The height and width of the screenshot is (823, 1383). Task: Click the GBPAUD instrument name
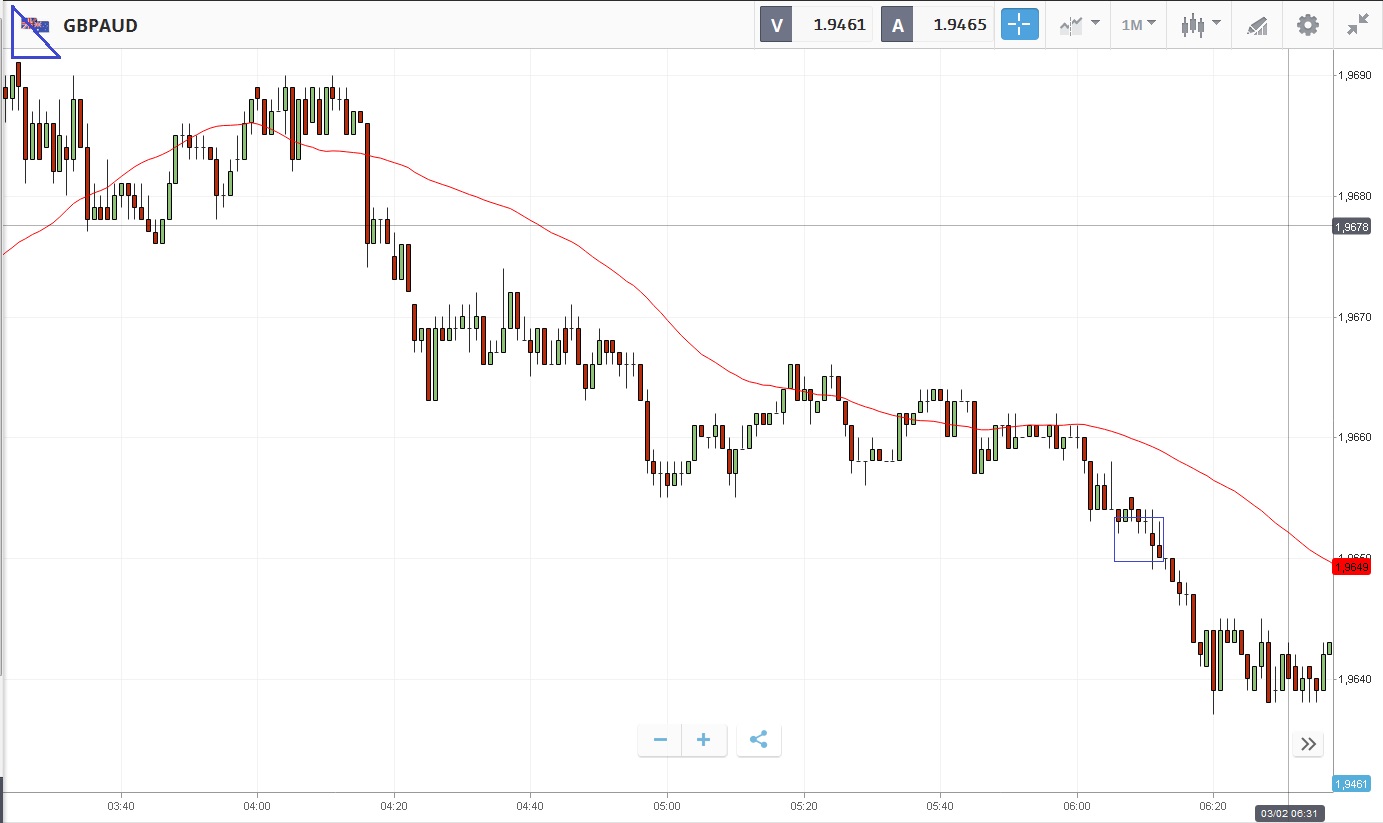click(100, 25)
